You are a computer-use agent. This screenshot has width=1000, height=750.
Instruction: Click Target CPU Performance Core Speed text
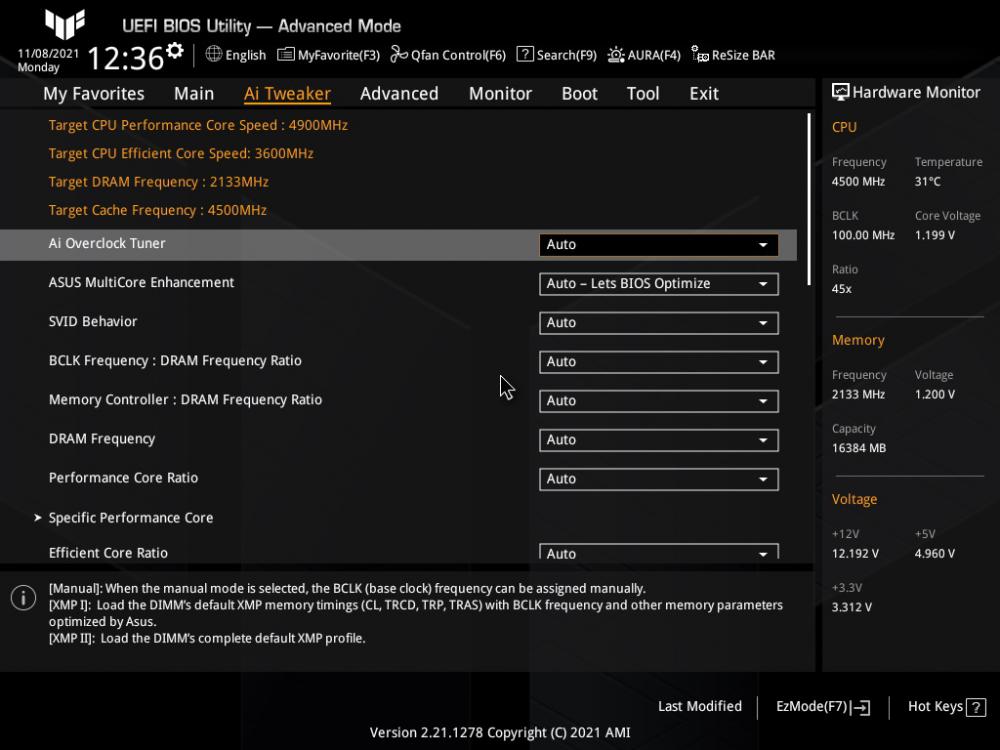[x=198, y=125]
